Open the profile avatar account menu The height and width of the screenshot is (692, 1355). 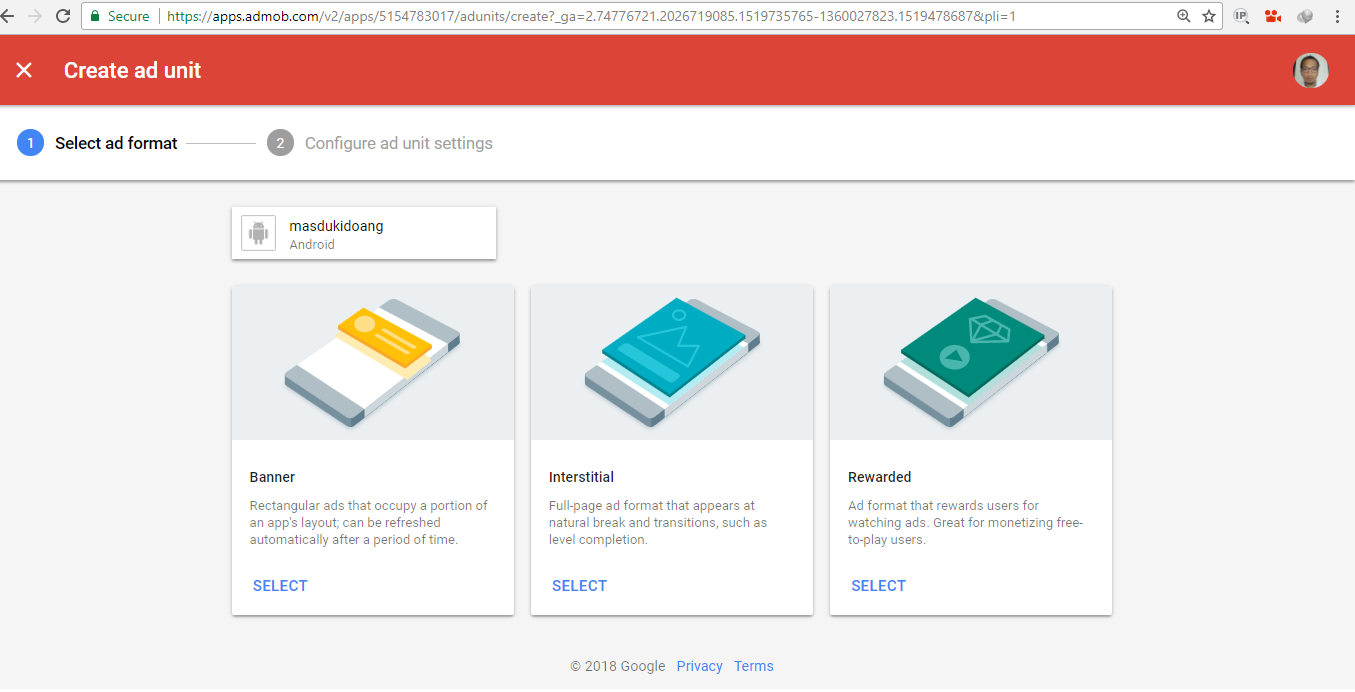[x=1310, y=70]
